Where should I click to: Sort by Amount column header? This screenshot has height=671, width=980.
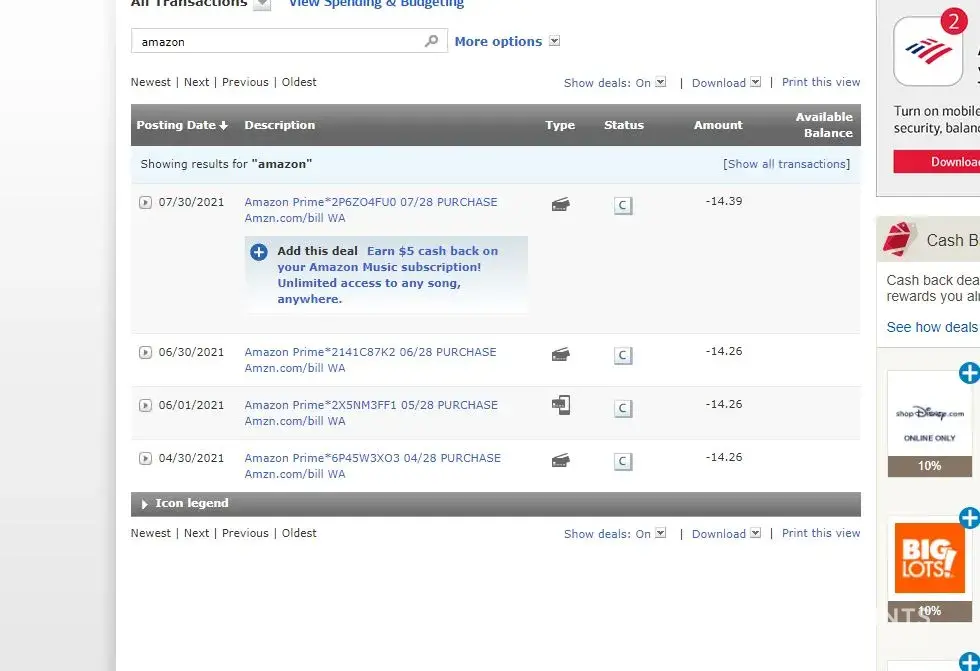pos(718,125)
